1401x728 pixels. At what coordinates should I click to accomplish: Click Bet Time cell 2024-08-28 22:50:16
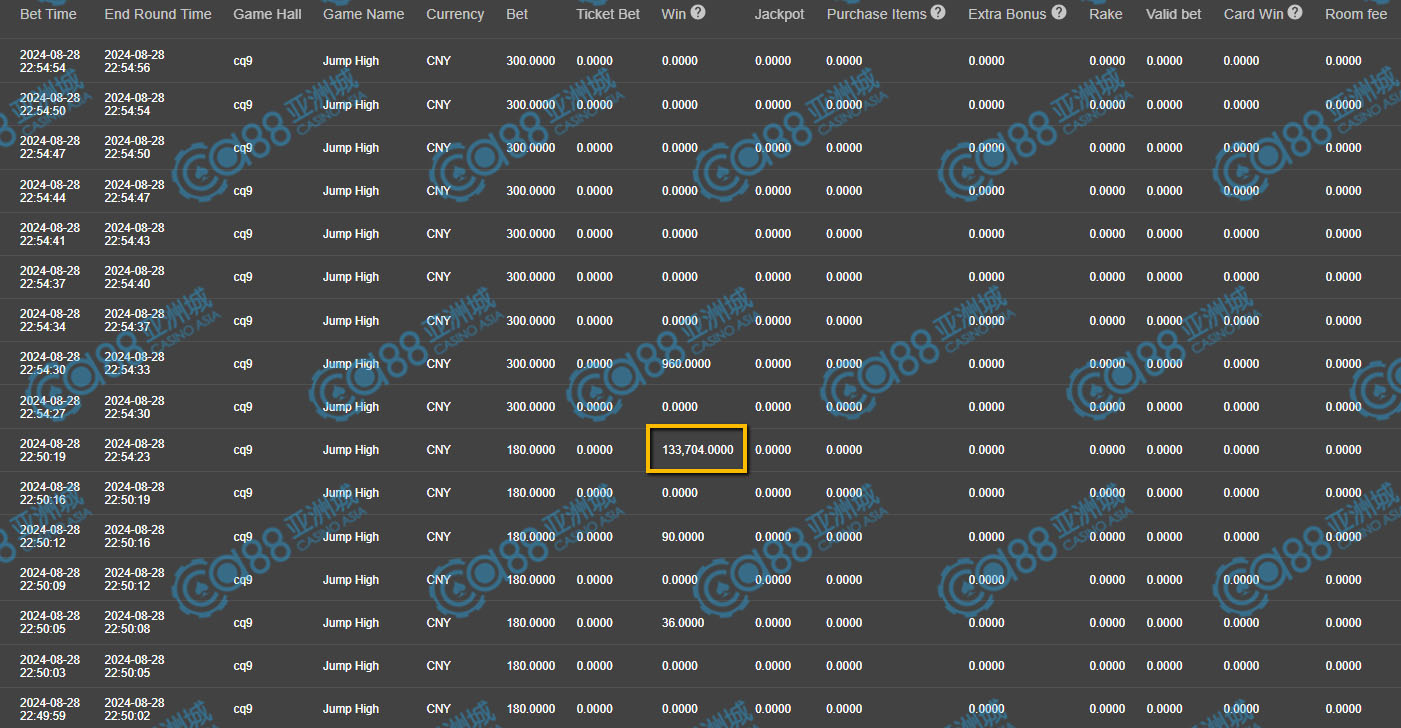point(50,493)
